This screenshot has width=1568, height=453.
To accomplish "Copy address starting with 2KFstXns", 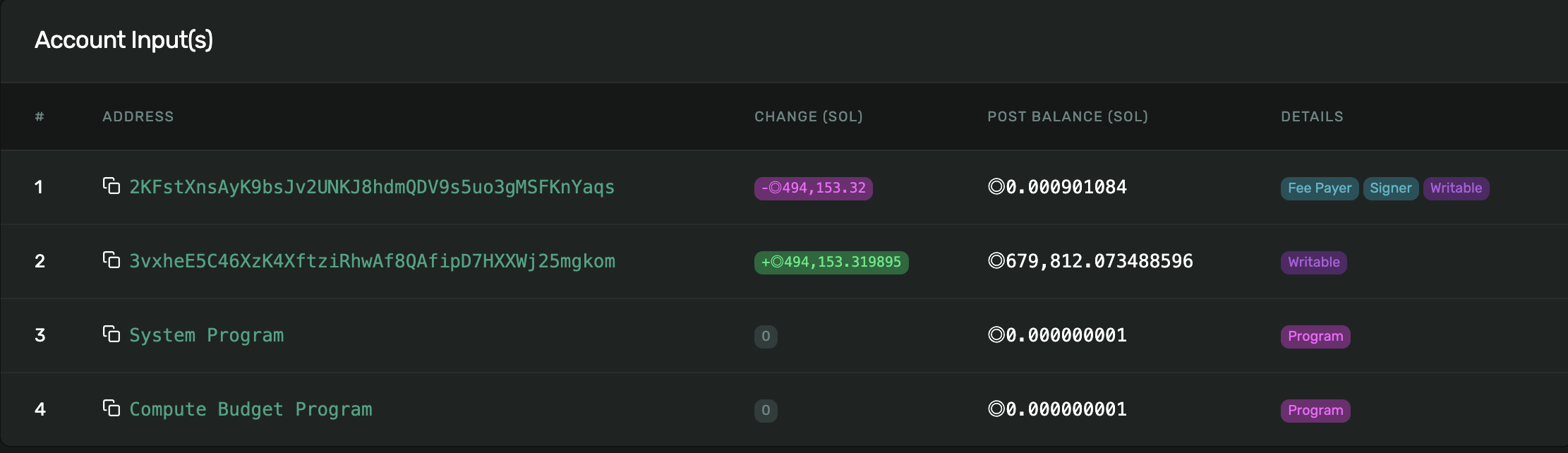I will click(x=111, y=186).
